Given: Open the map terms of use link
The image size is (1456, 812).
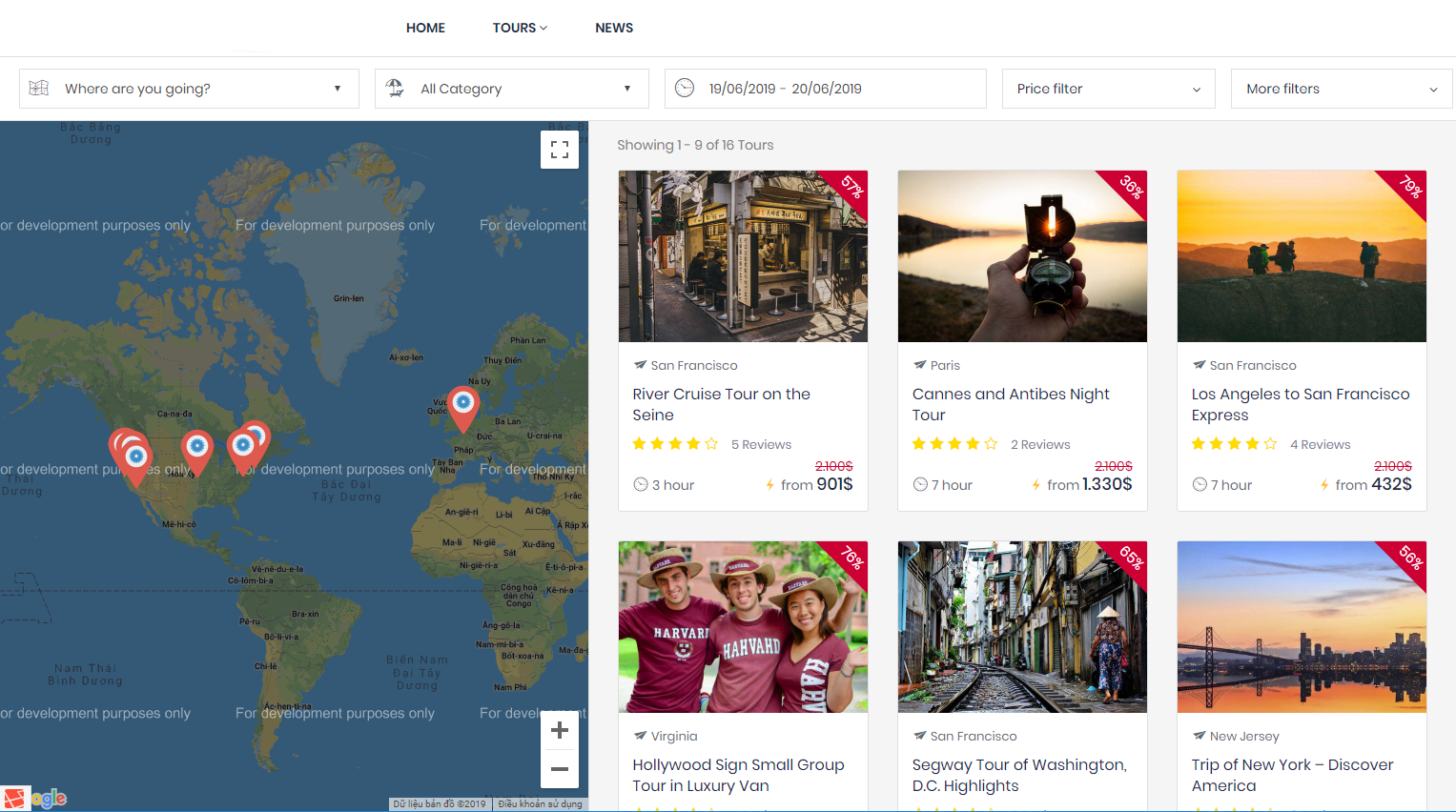Looking at the screenshot, I should click(x=540, y=804).
